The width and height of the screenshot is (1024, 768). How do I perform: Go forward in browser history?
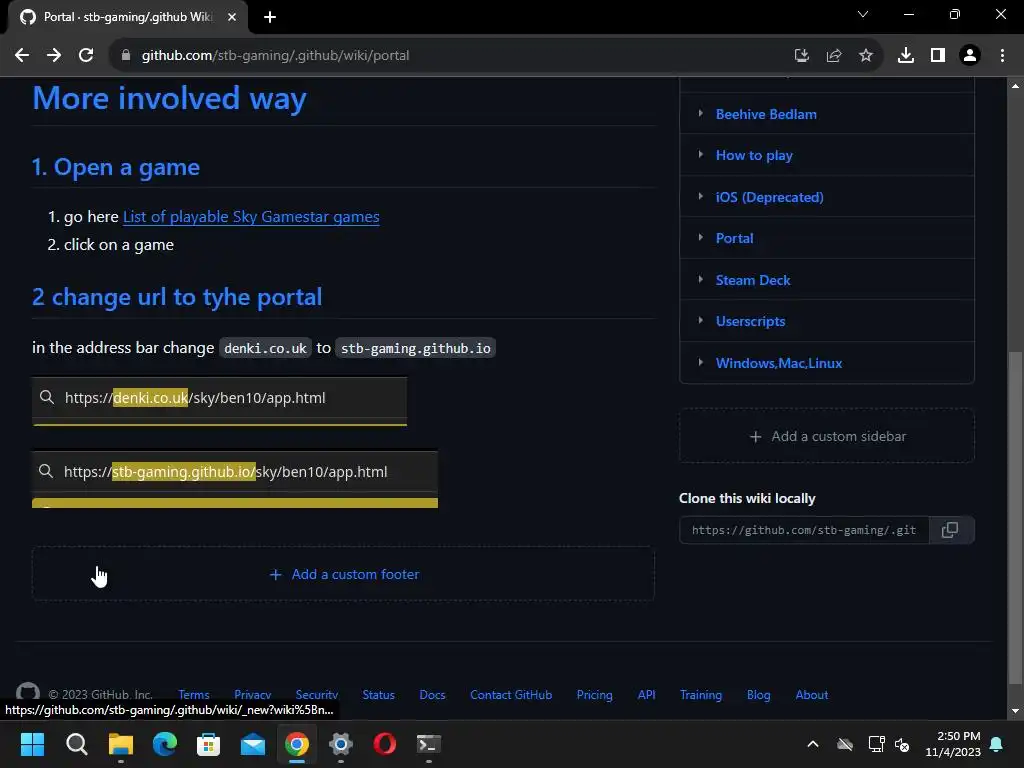[x=54, y=56]
